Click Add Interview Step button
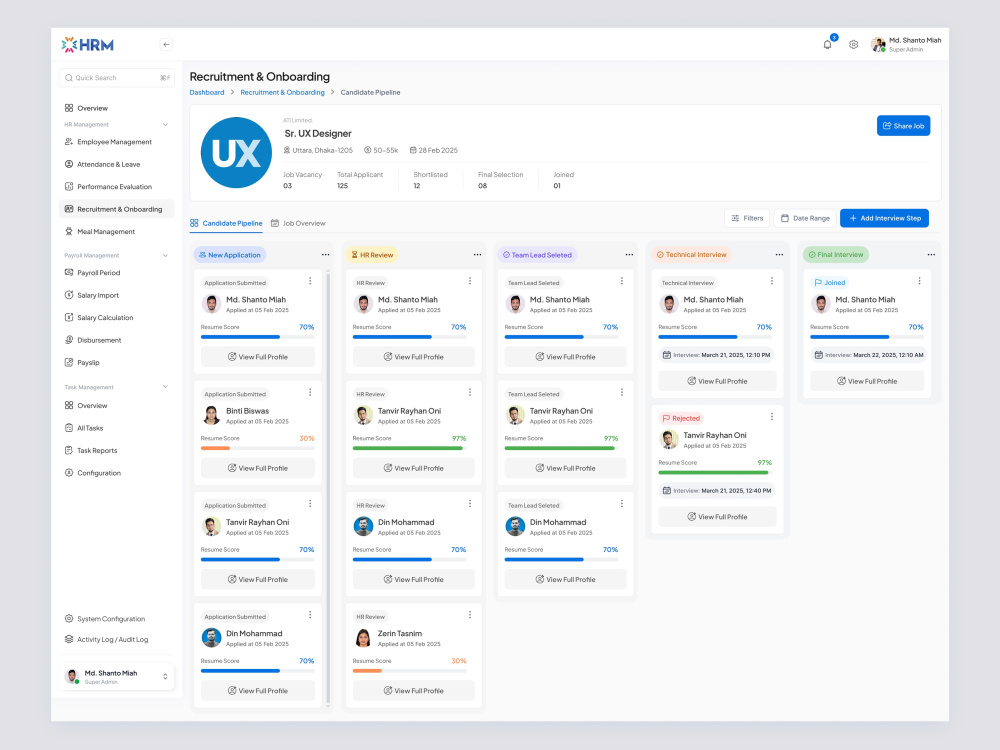 [885, 218]
